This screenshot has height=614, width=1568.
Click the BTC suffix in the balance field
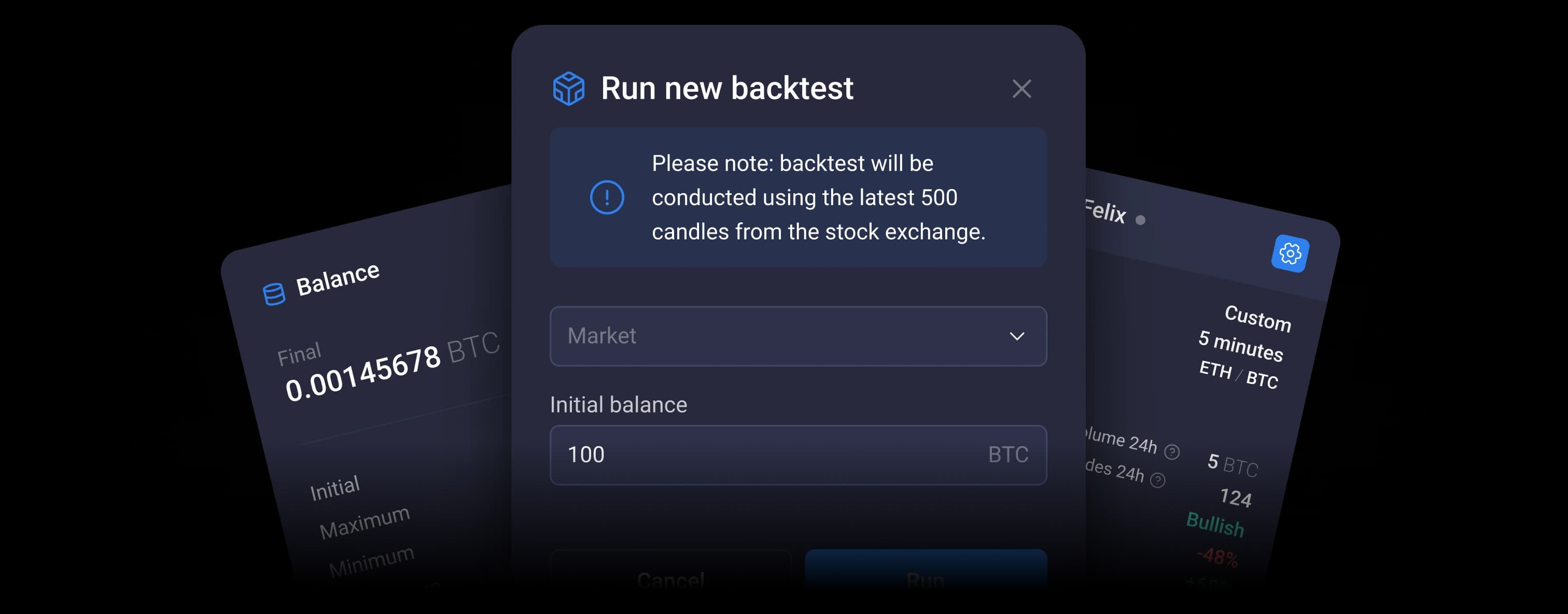[x=1007, y=454]
